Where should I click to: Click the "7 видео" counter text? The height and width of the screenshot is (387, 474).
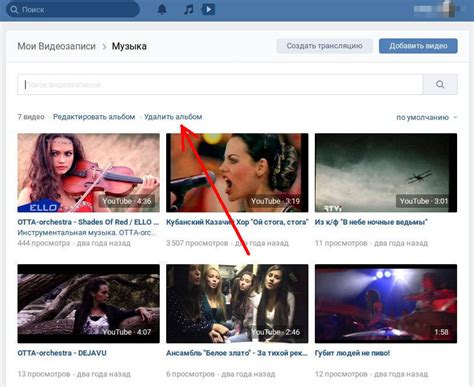coord(31,117)
